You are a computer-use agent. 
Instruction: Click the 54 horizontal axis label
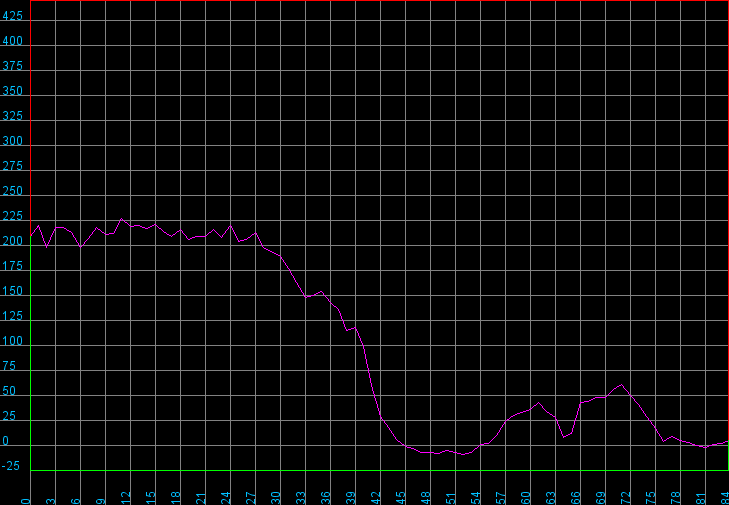click(476, 498)
